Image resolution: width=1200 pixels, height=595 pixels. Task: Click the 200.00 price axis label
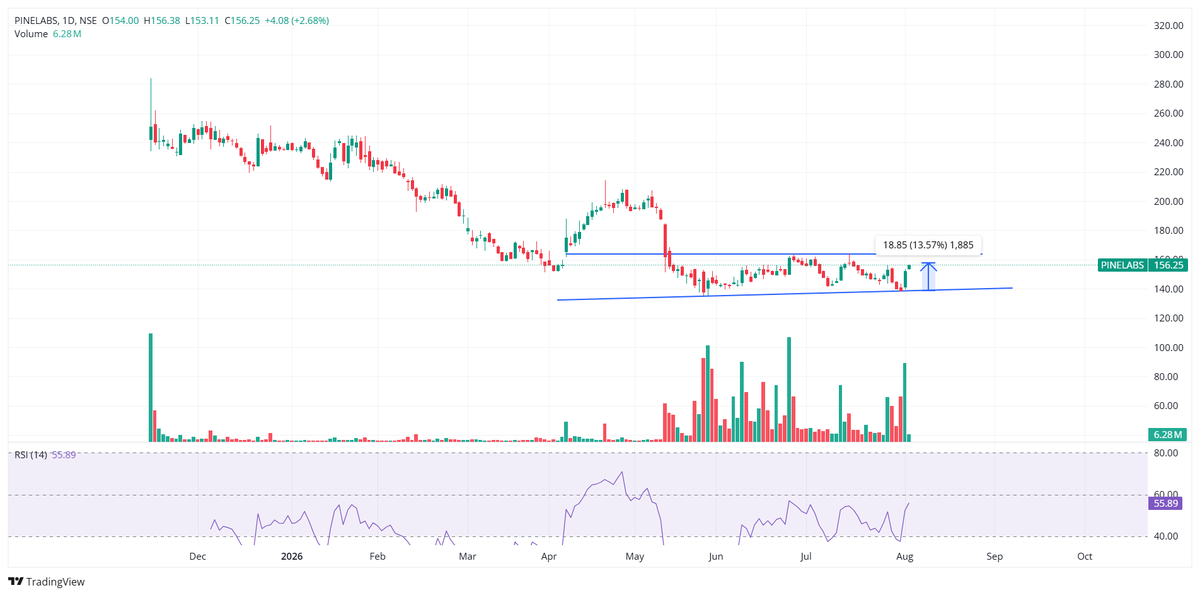pyautogui.click(x=1167, y=202)
